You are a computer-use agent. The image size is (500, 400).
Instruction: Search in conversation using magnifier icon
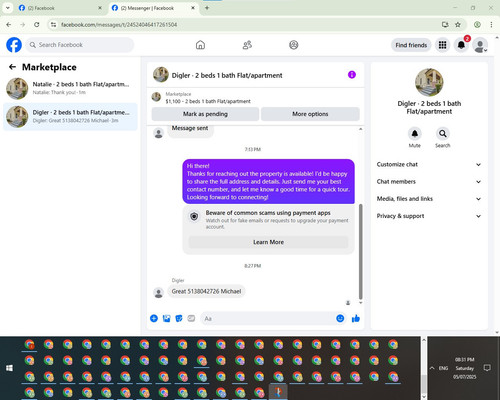tap(443, 134)
